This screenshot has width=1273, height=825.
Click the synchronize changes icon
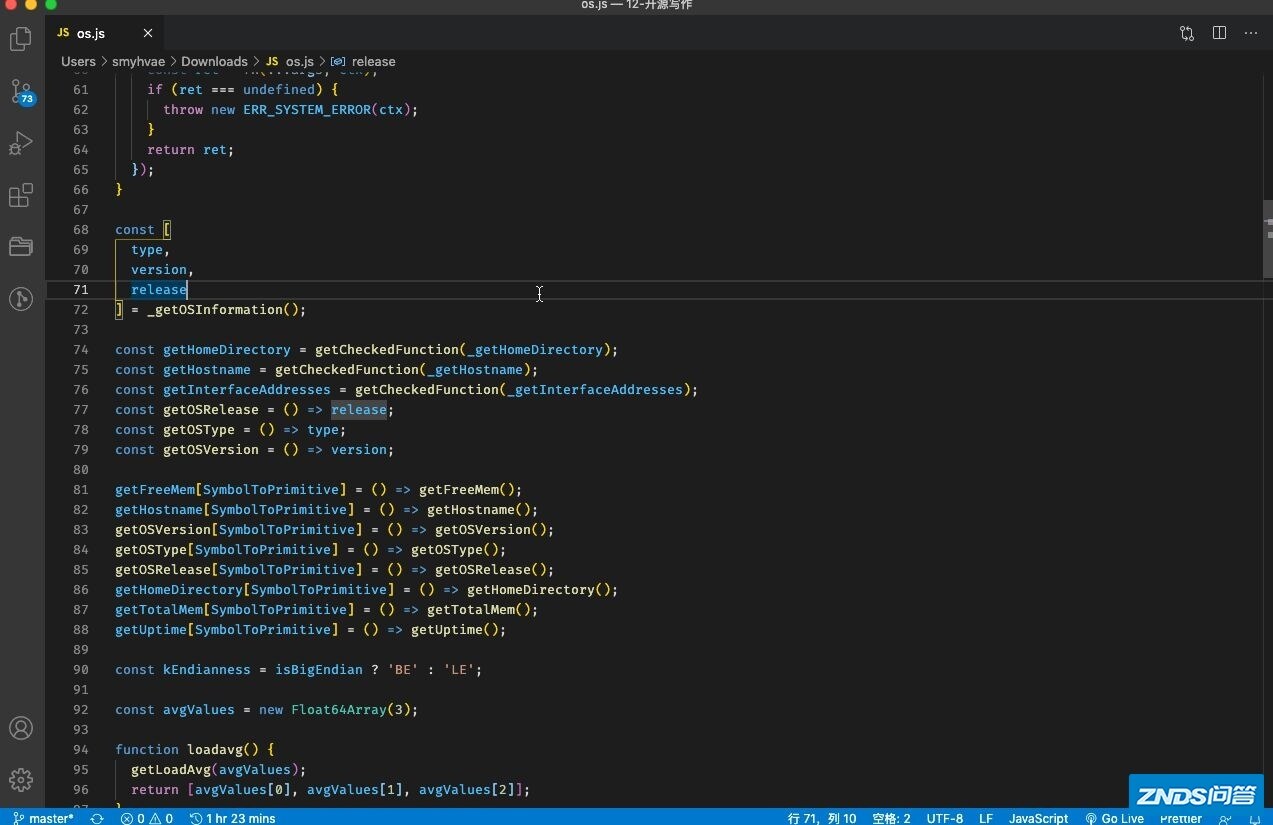click(x=97, y=818)
